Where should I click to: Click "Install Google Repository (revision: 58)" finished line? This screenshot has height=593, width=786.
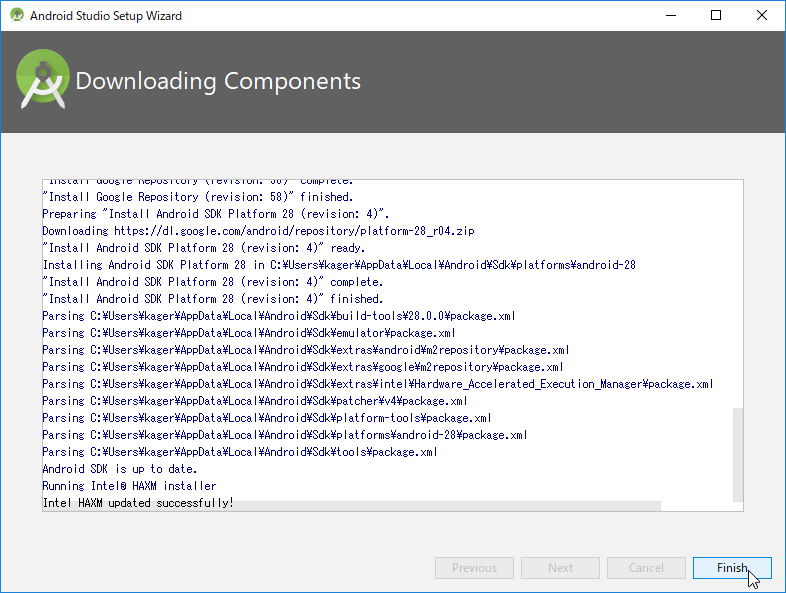tap(198, 196)
